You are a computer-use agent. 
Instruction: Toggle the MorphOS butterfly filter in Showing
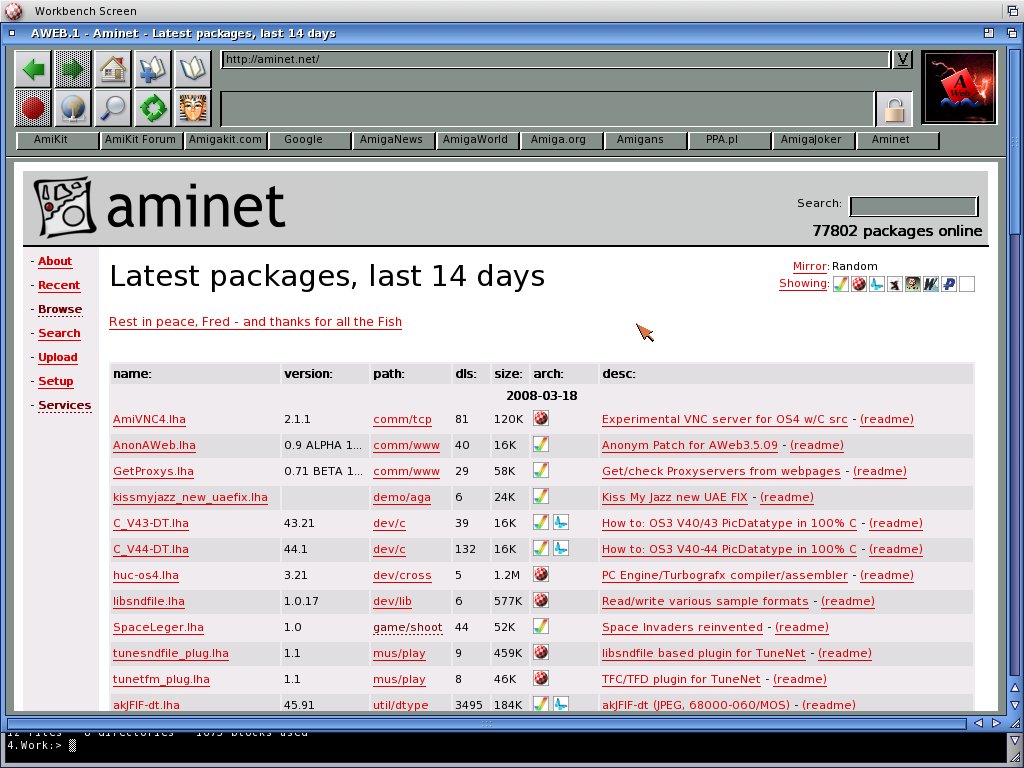876,284
